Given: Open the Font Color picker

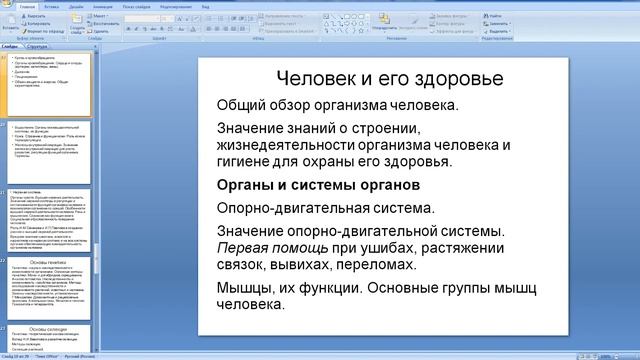Looking at the screenshot, I should coord(193,29).
